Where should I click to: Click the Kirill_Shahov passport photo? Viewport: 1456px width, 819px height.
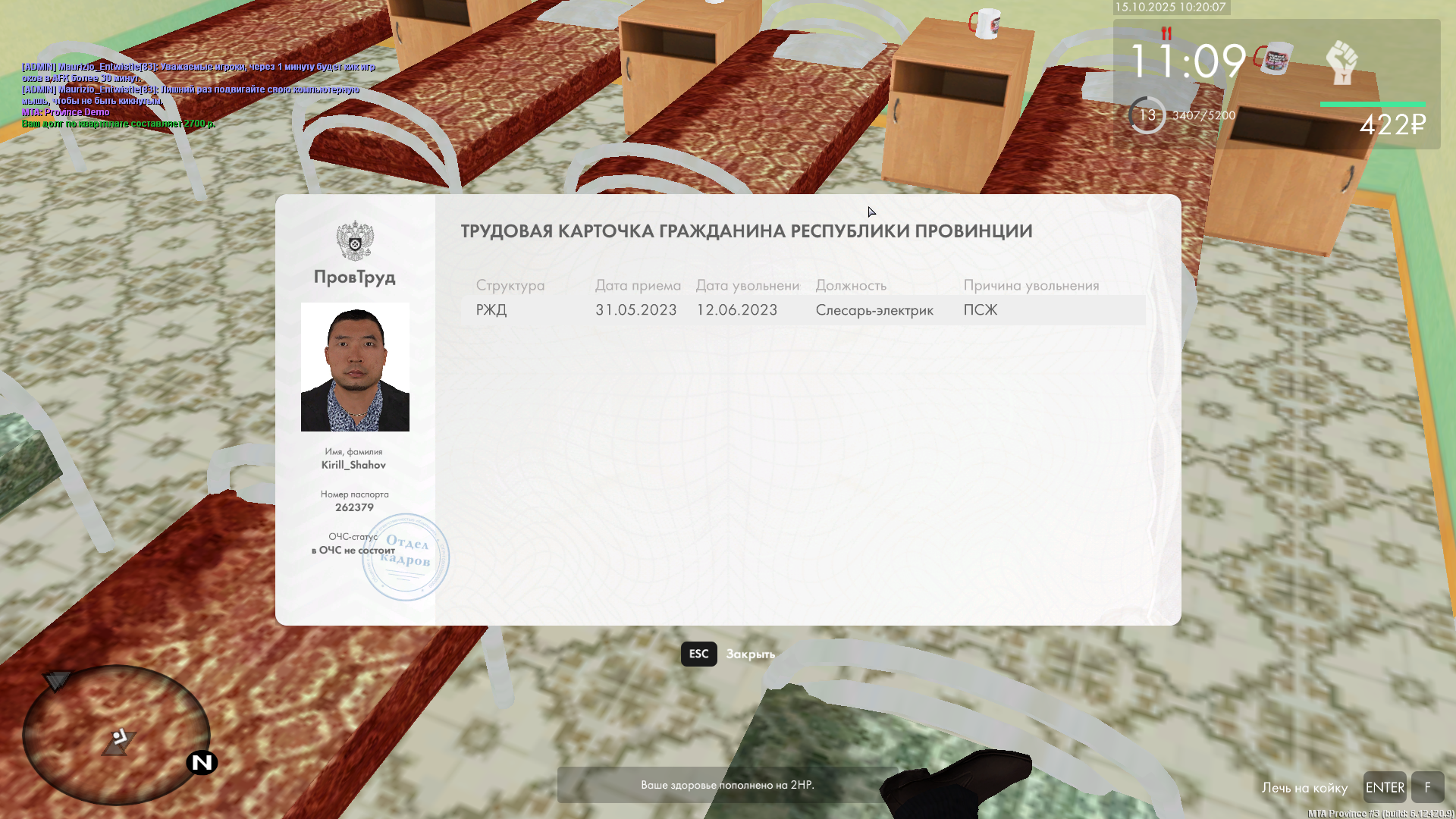[x=355, y=367]
